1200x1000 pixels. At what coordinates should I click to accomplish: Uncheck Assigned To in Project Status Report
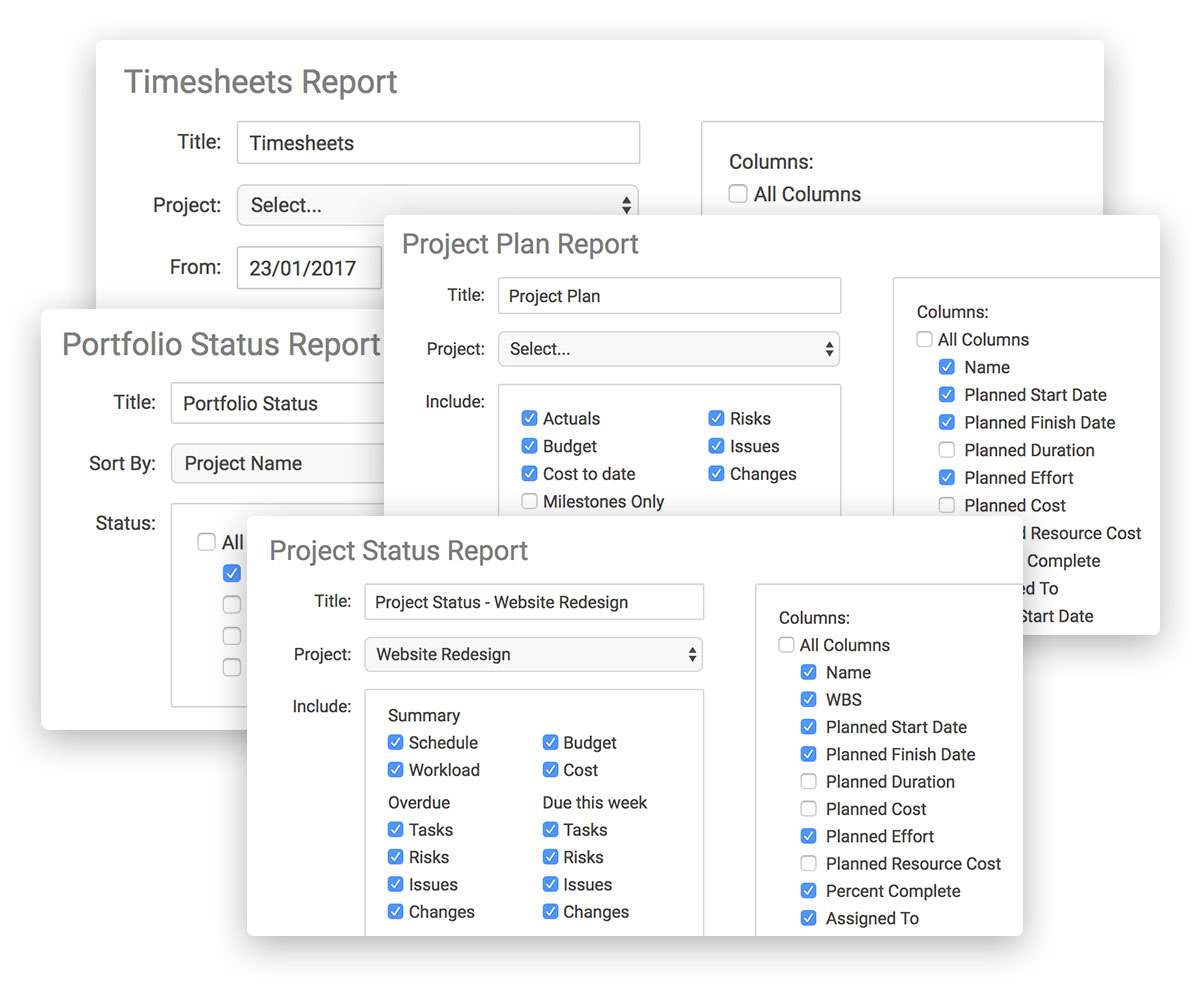pyautogui.click(x=809, y=918)
